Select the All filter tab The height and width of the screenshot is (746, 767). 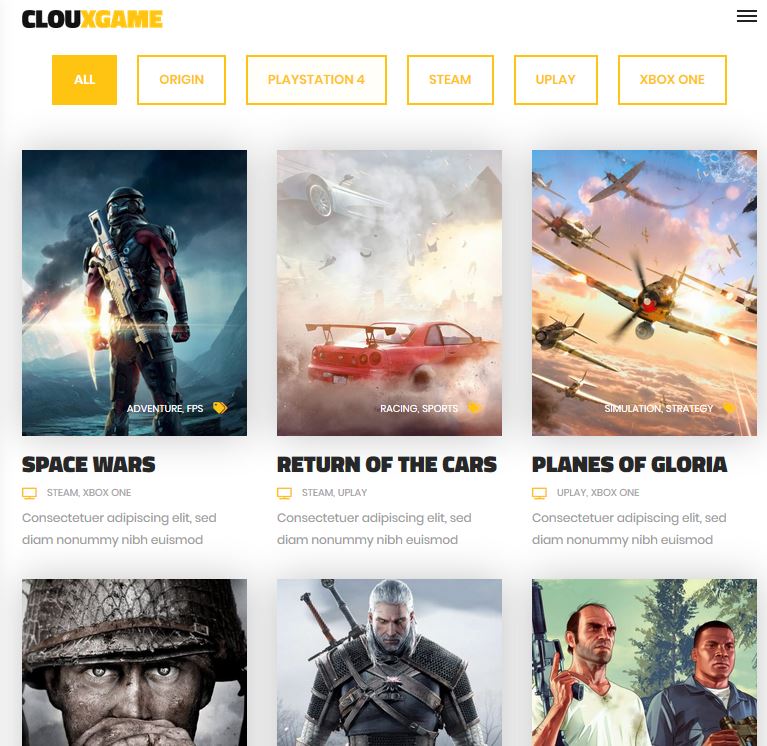pos(84,80)
